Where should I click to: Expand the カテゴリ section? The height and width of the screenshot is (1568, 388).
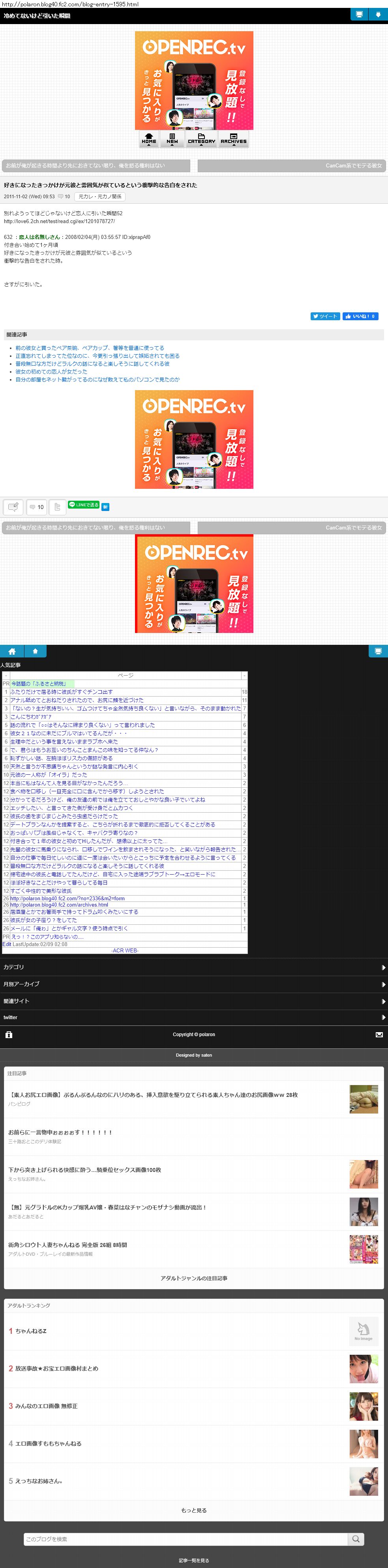coord(193,967)
